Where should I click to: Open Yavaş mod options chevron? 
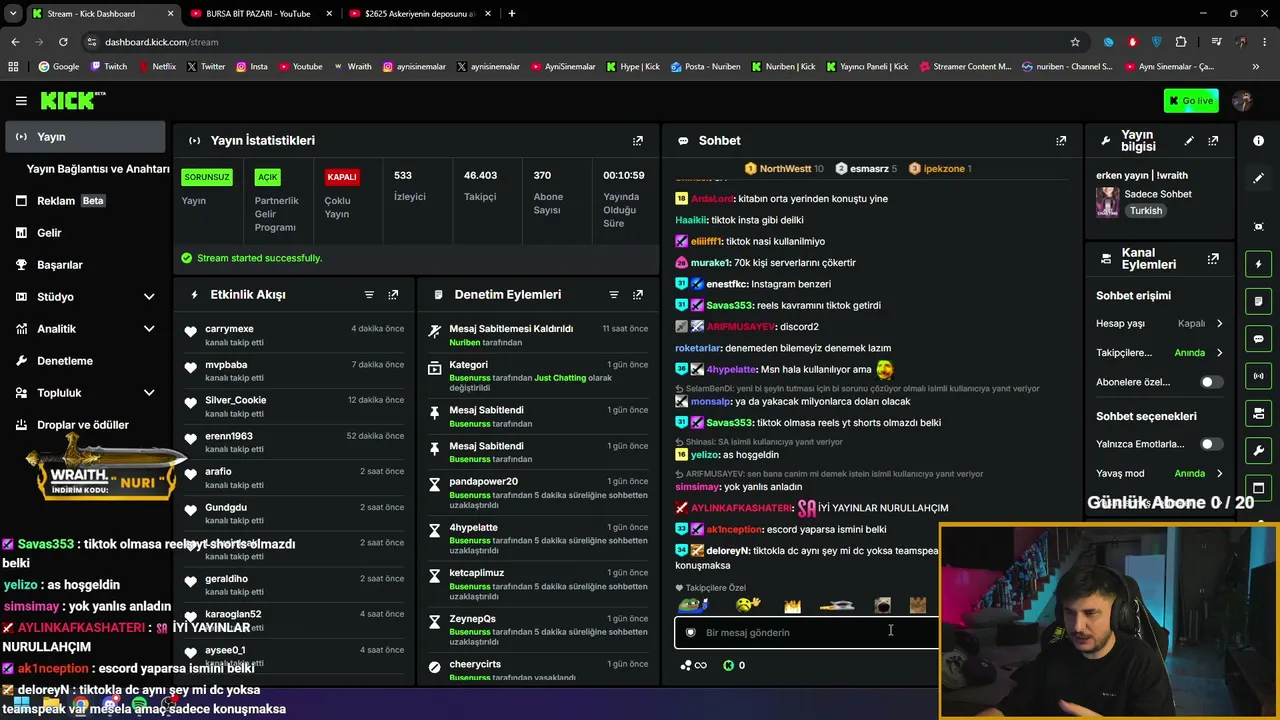coord(1219,474)
